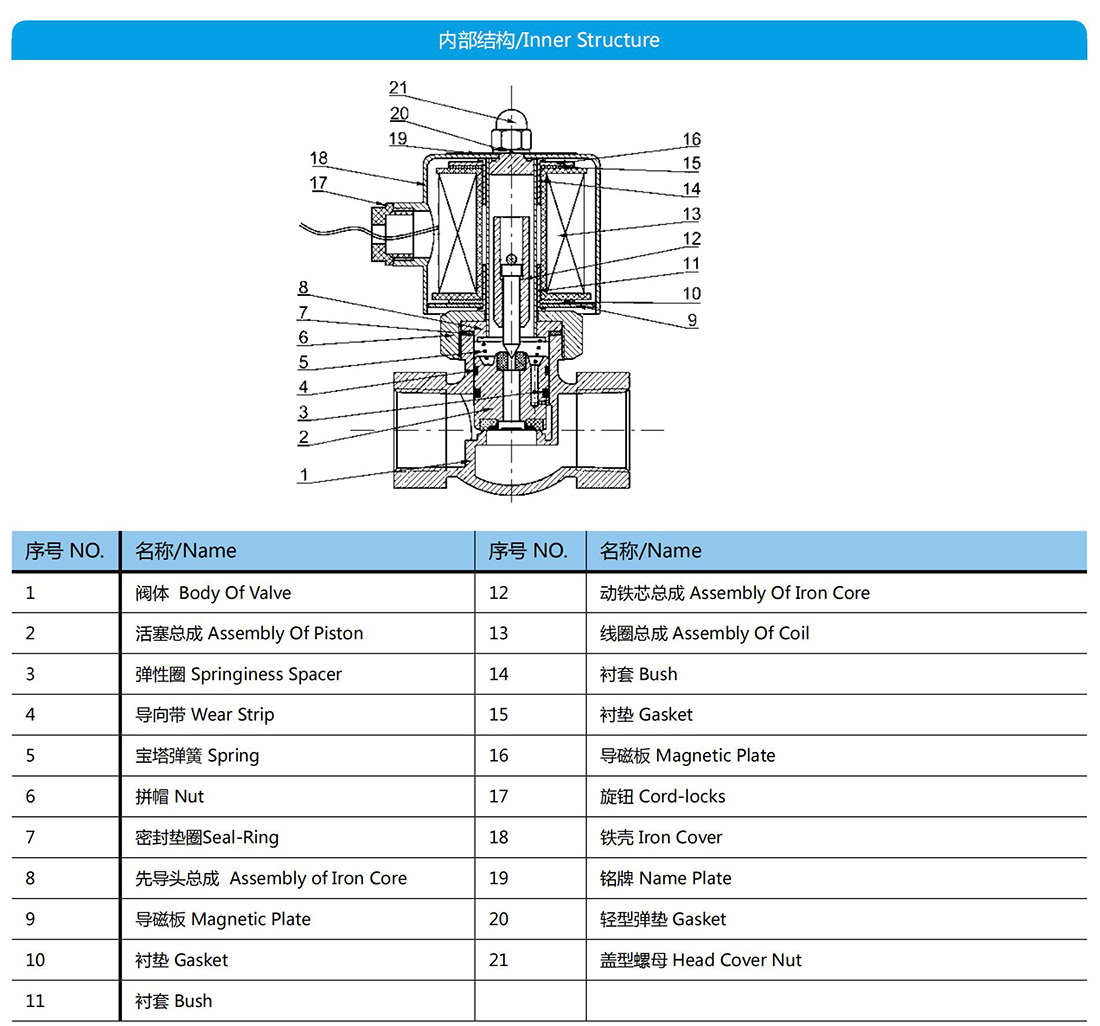Select the 弹性圈 Springiness Spacer cell
The image size is (1100, 1026).
pyautogui.click(x=298, y=674)
